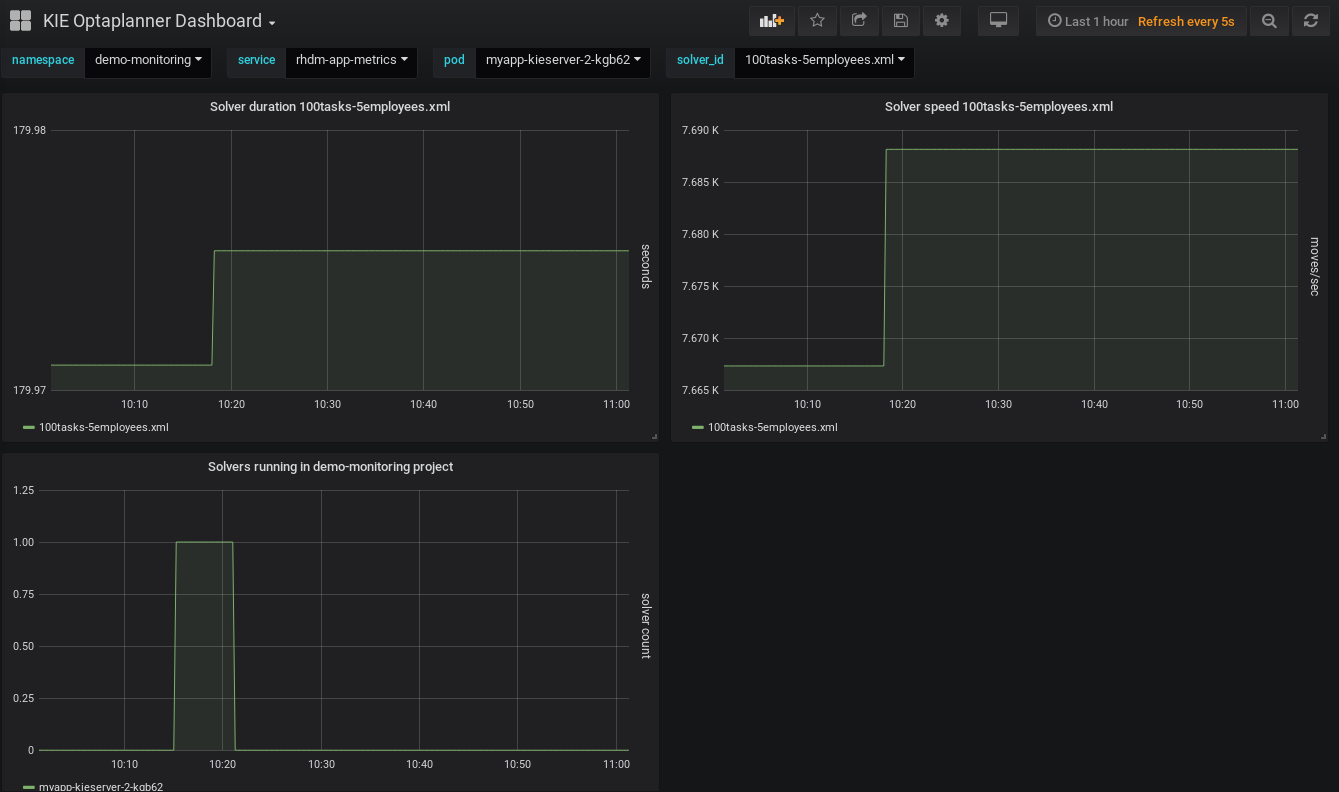Toggle the Solver speed legend series
The image size is (1339, 792).
coord(772,427)
